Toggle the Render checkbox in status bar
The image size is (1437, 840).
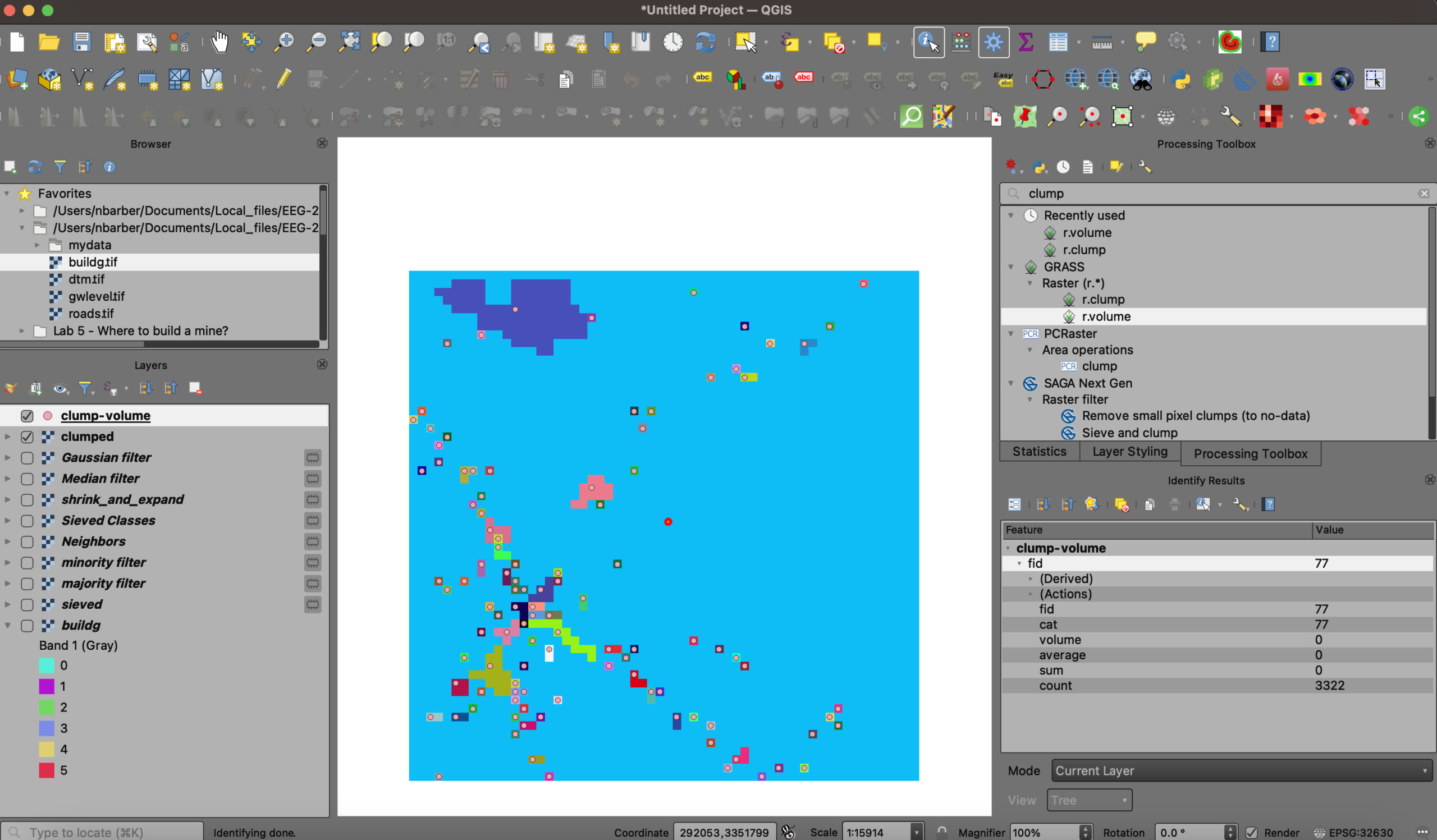1252,833
